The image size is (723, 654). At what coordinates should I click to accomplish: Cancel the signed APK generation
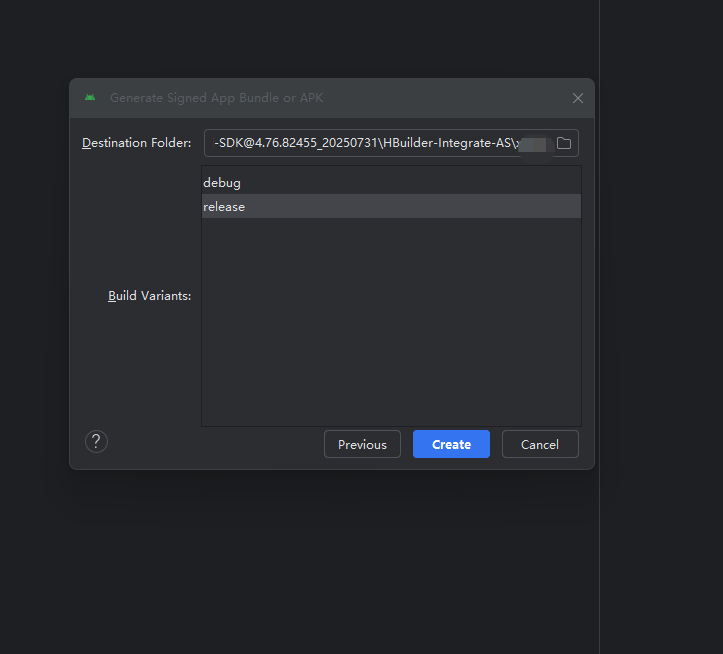[x=539, y=444]
